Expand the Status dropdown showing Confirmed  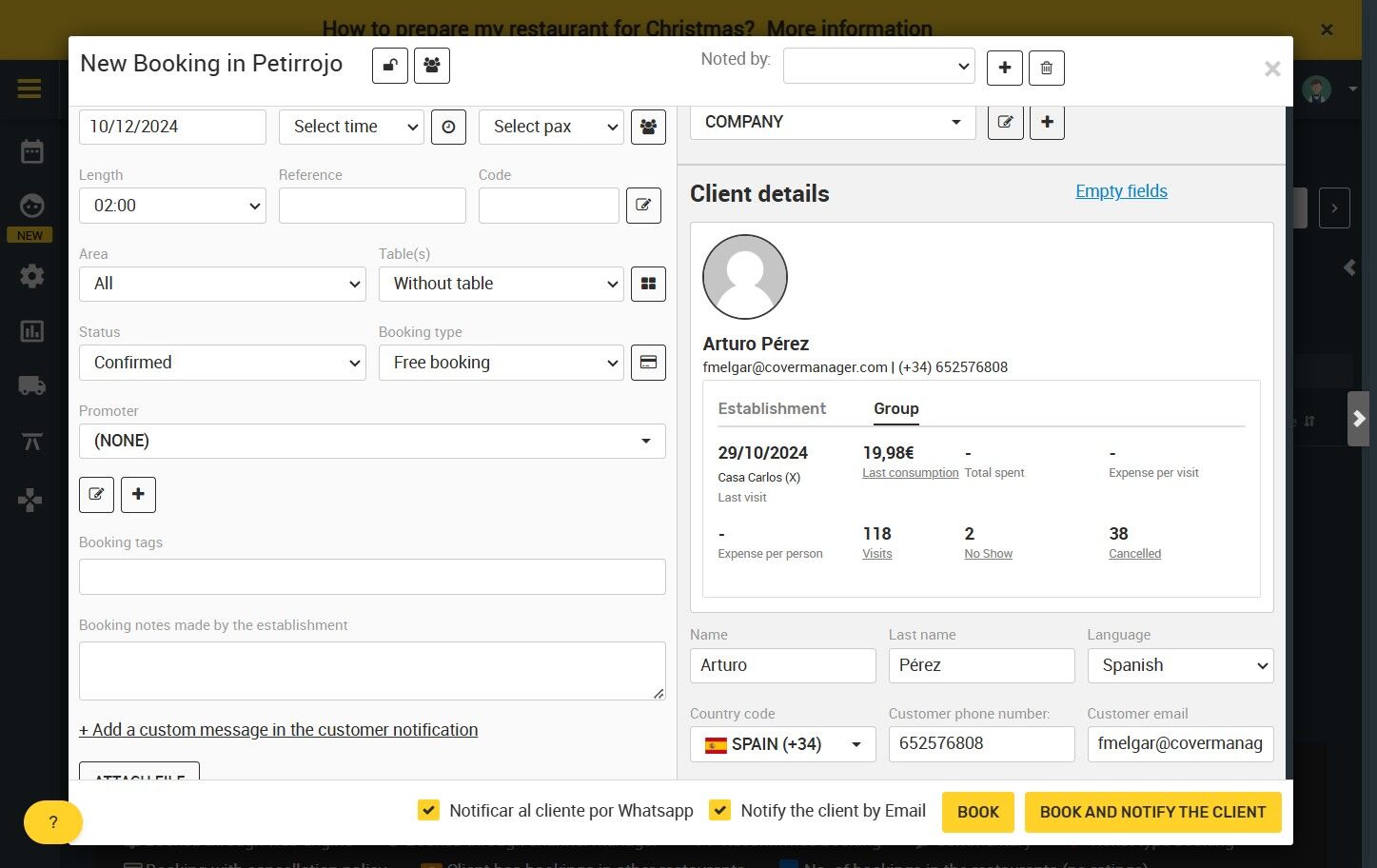click(223, 363)
